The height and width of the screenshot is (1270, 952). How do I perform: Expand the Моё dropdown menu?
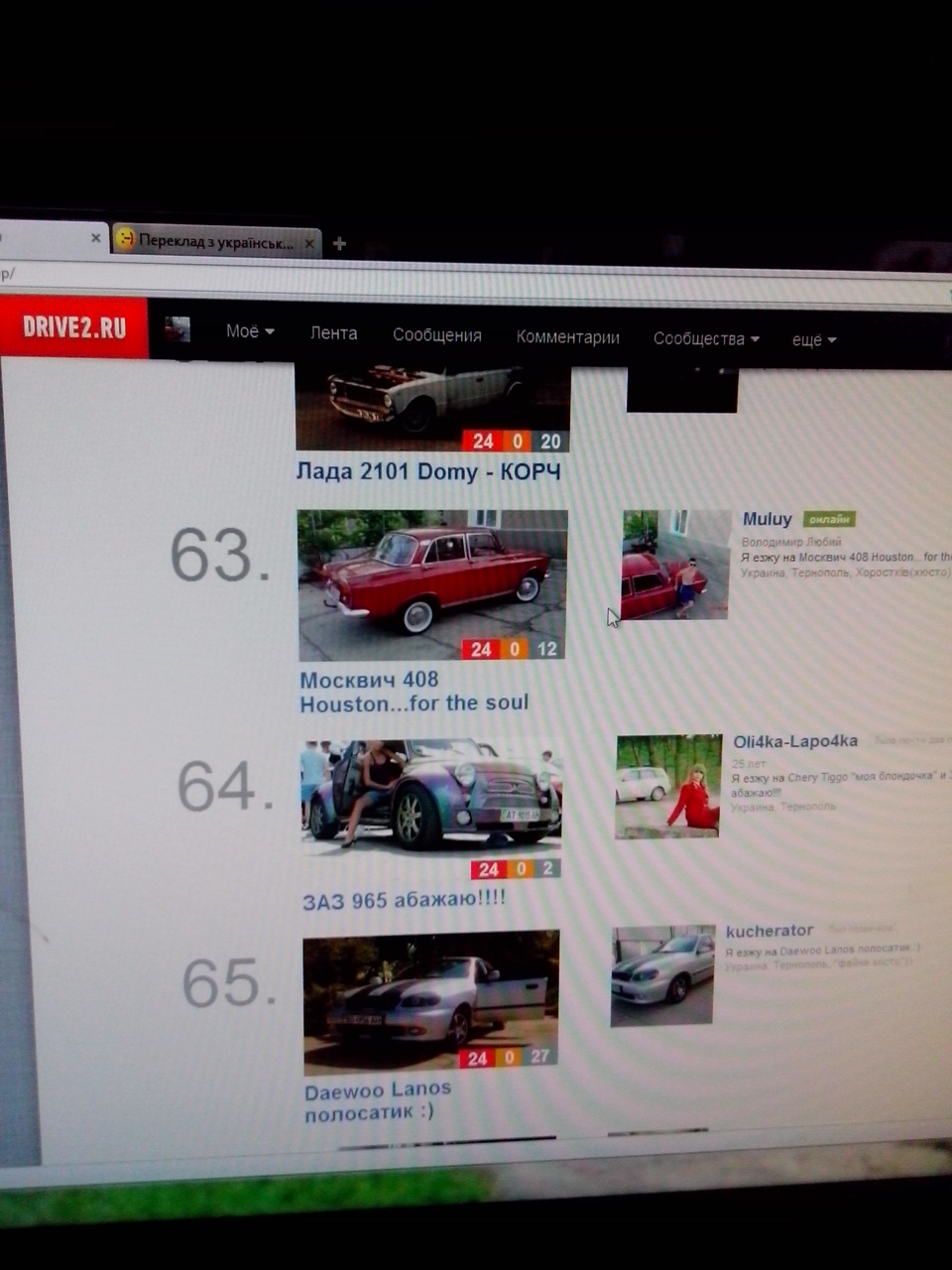click(250, 331)
